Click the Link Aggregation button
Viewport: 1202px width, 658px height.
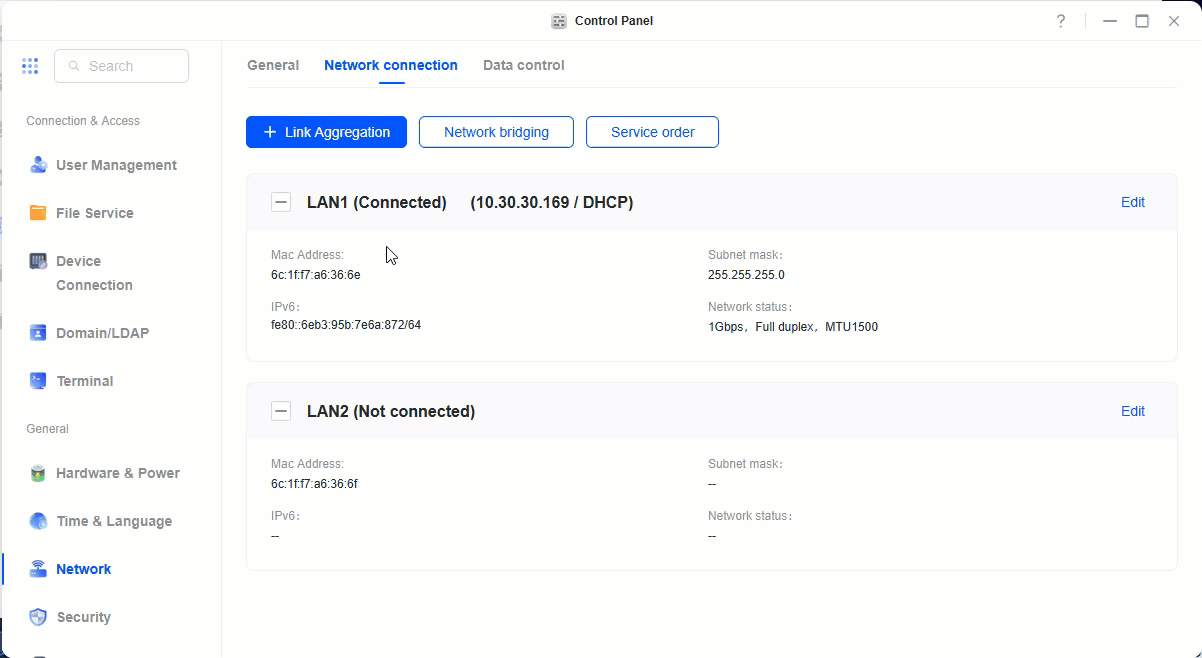click(326, 131)
